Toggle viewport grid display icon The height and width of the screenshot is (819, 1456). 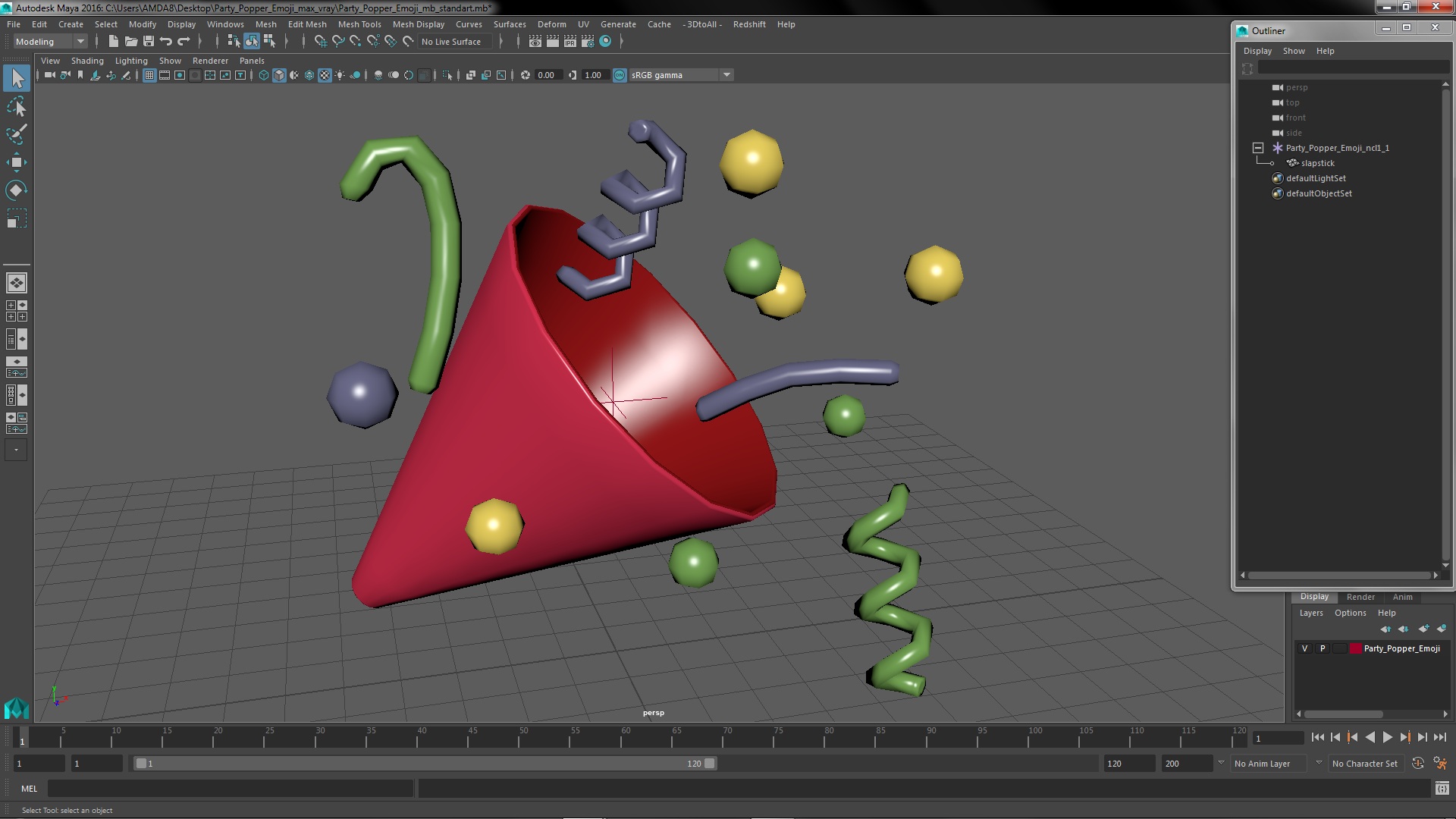149,75
